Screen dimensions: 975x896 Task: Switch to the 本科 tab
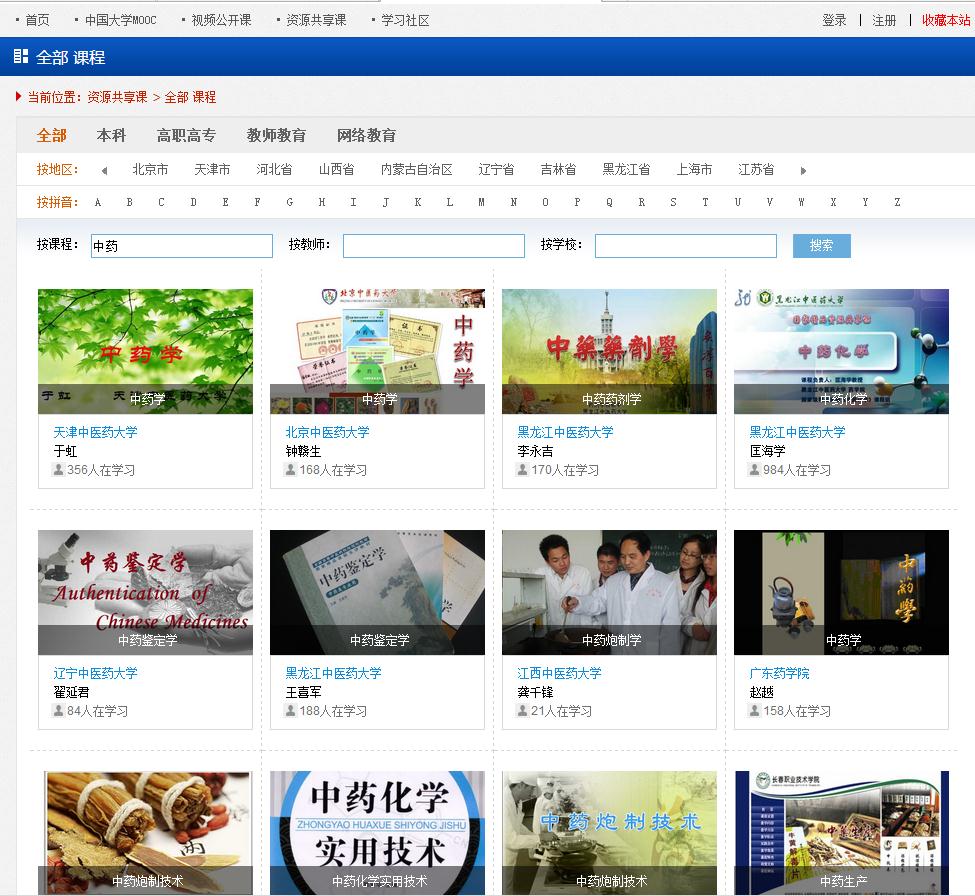coord(111,135)
